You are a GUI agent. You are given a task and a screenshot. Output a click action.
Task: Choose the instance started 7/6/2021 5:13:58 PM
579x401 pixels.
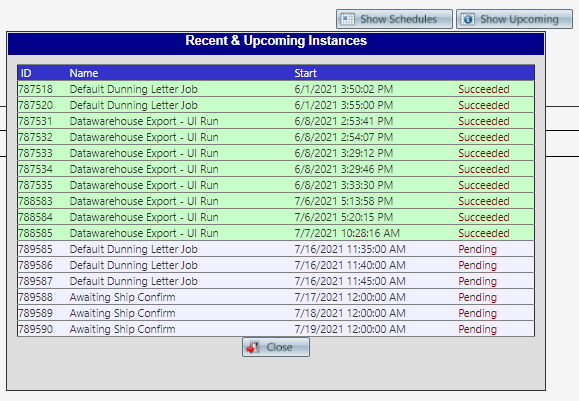(276, 201)
